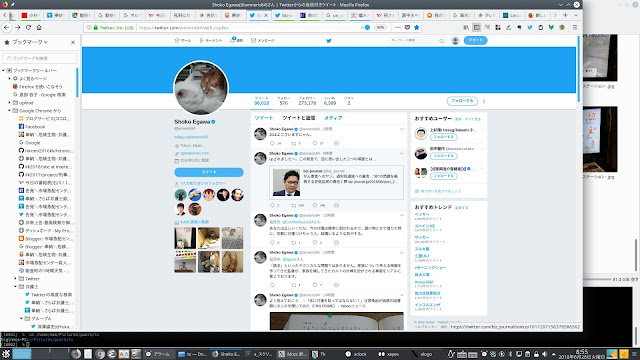Image resolution: width=640 pixels, height=360 pixels.
Task: Open Shoko Egawa's cat profile picture
Action: (x=201, y=88)
